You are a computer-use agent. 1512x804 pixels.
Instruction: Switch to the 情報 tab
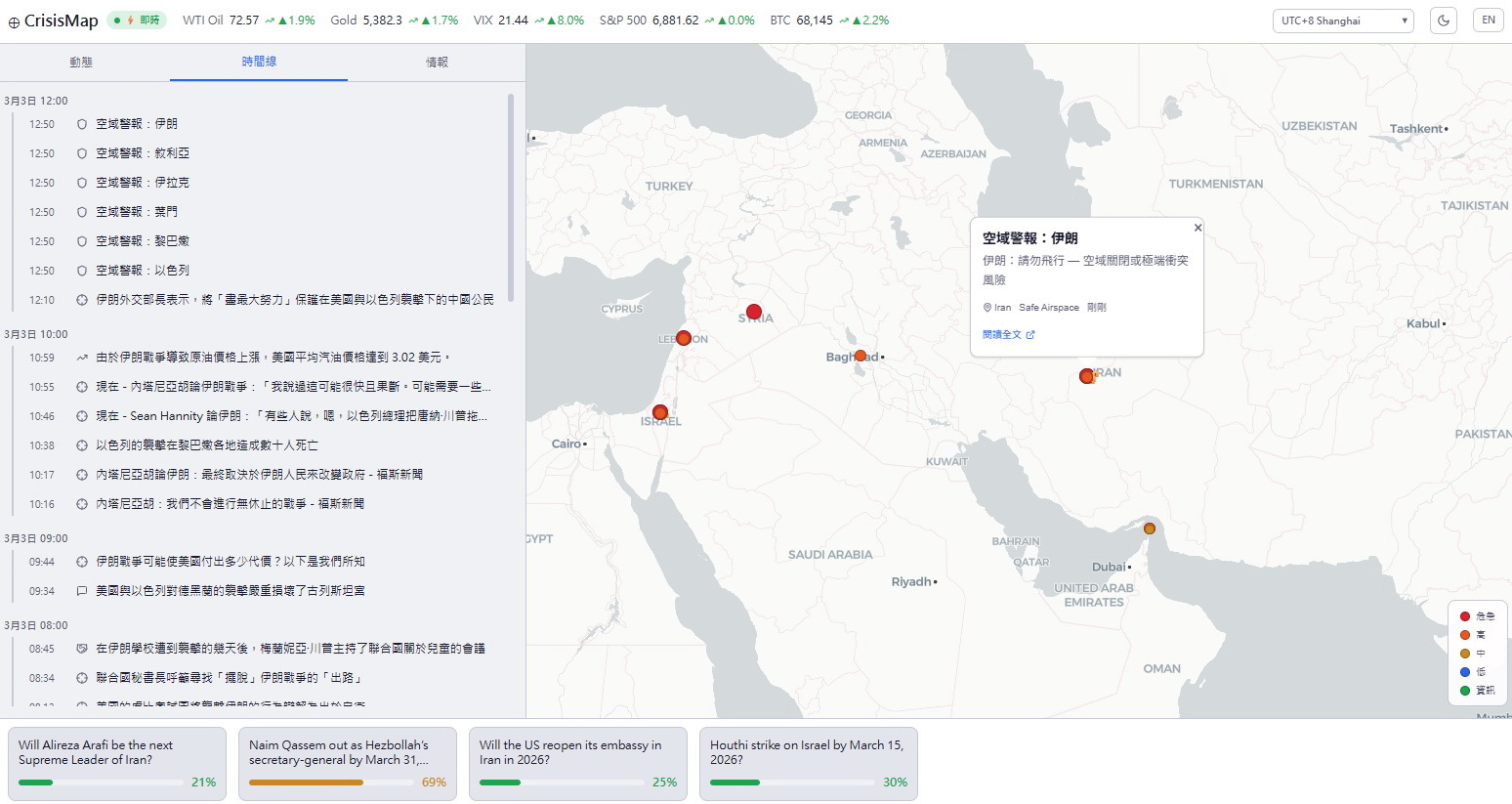click(437, 62)
